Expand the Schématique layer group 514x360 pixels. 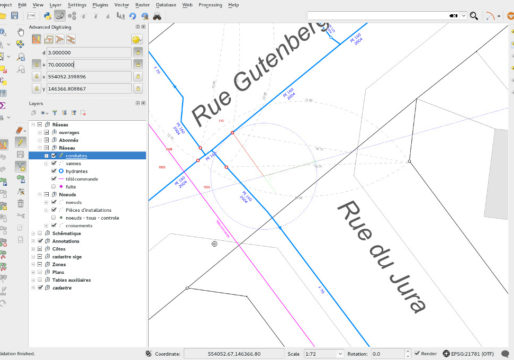[33, 233]
